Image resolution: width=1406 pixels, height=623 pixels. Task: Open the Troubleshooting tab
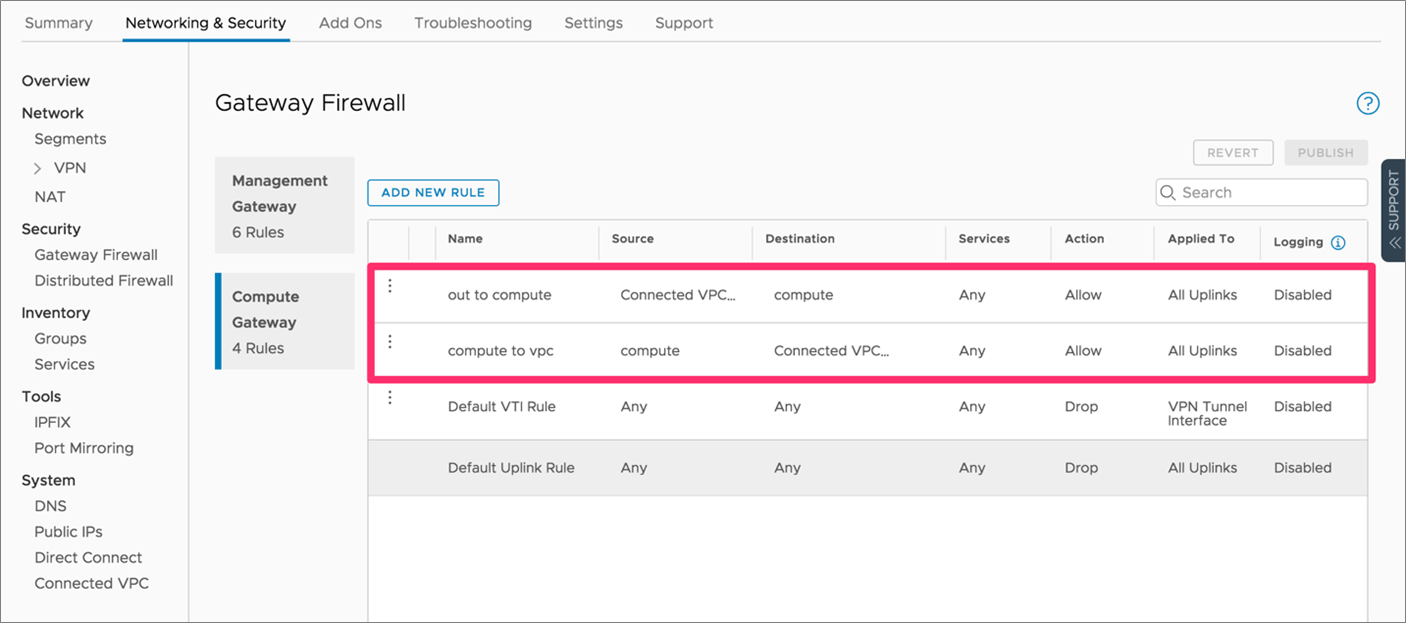point(473,22)
